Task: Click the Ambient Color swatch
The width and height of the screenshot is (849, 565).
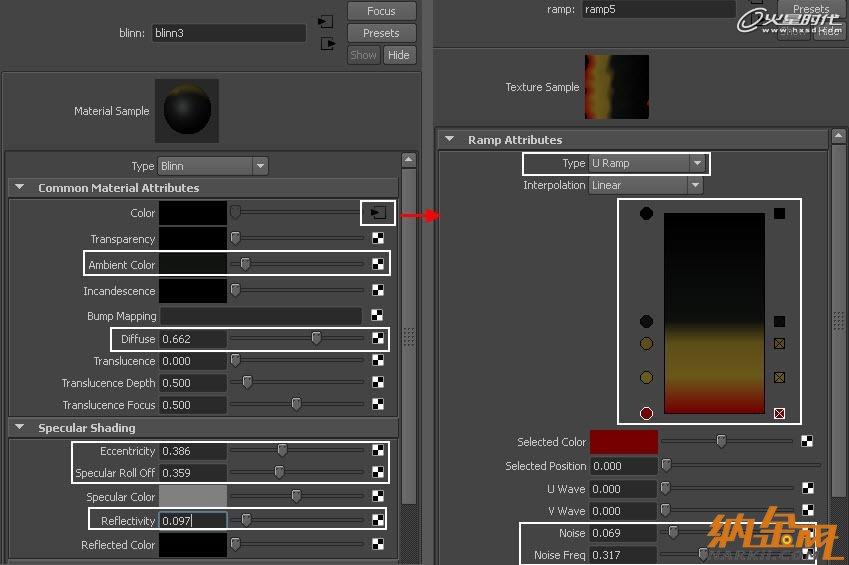Action: coord(193,264)
